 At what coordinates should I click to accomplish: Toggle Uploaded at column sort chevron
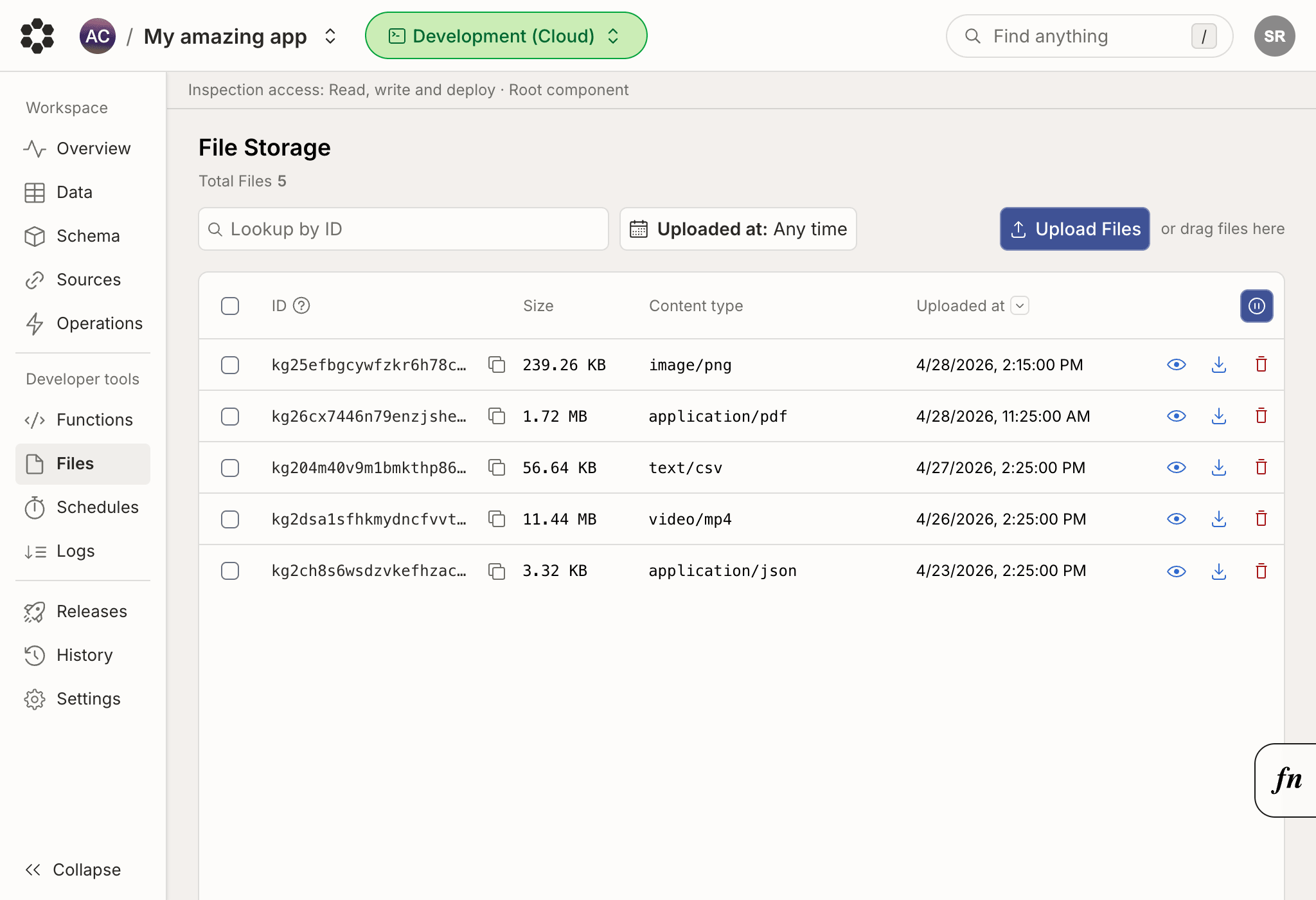click(x=1020, y=305)
